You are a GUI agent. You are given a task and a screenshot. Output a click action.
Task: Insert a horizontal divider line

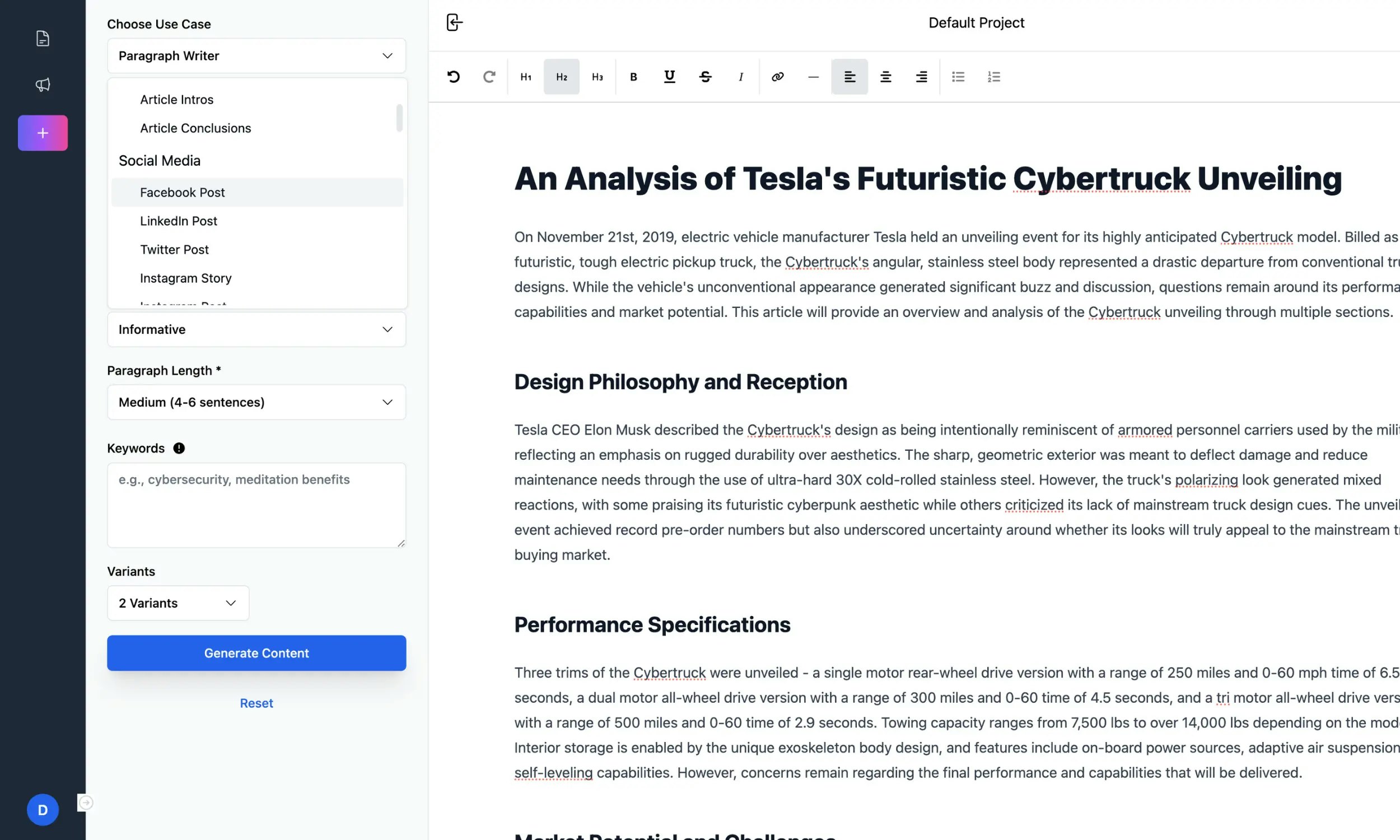(x=813, y=76)
